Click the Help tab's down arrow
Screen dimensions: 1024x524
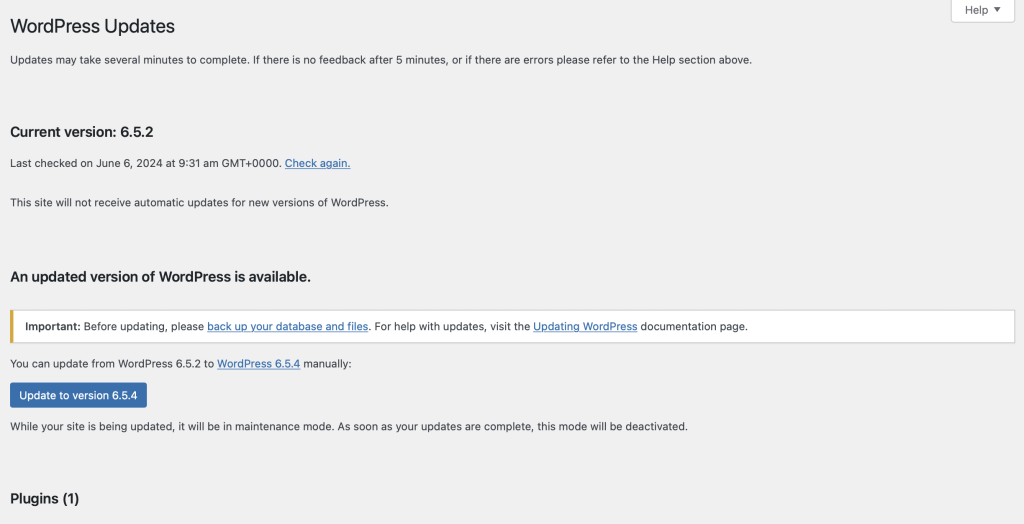click(x=997, y=10)
